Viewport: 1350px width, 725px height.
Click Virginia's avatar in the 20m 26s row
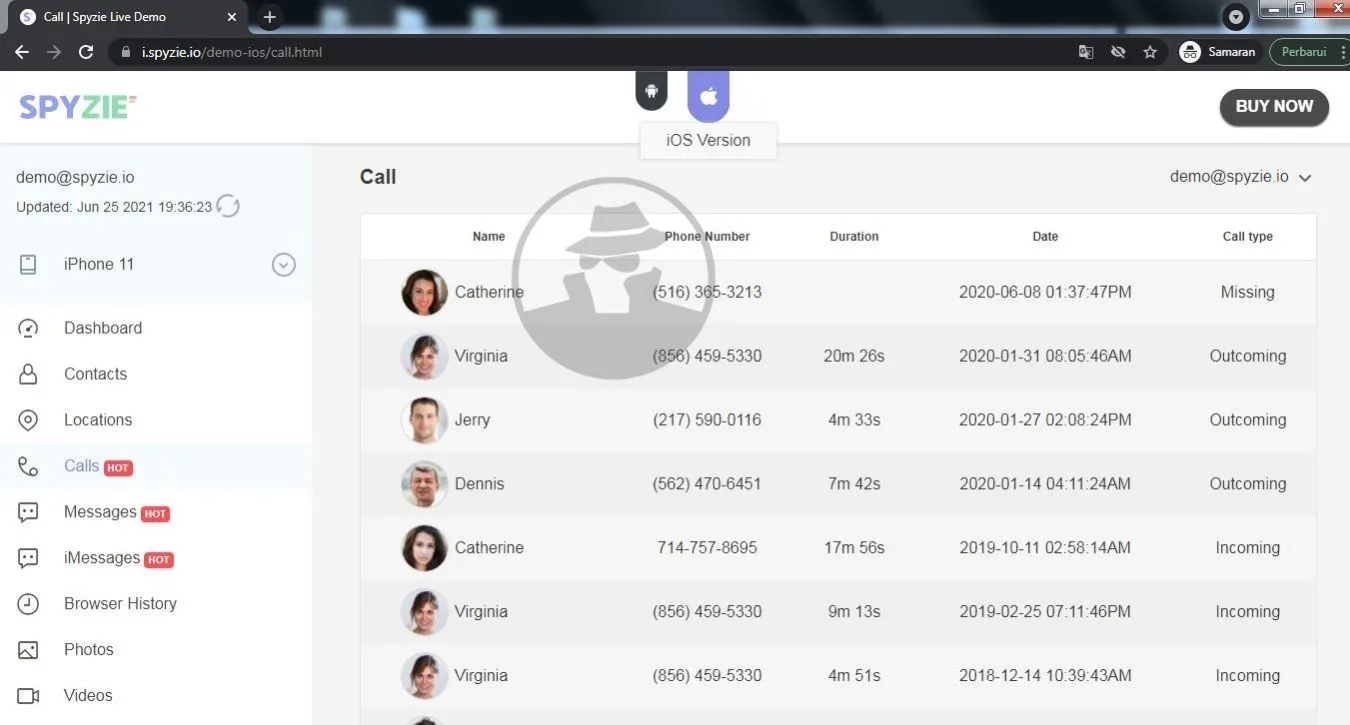(424, 356)
